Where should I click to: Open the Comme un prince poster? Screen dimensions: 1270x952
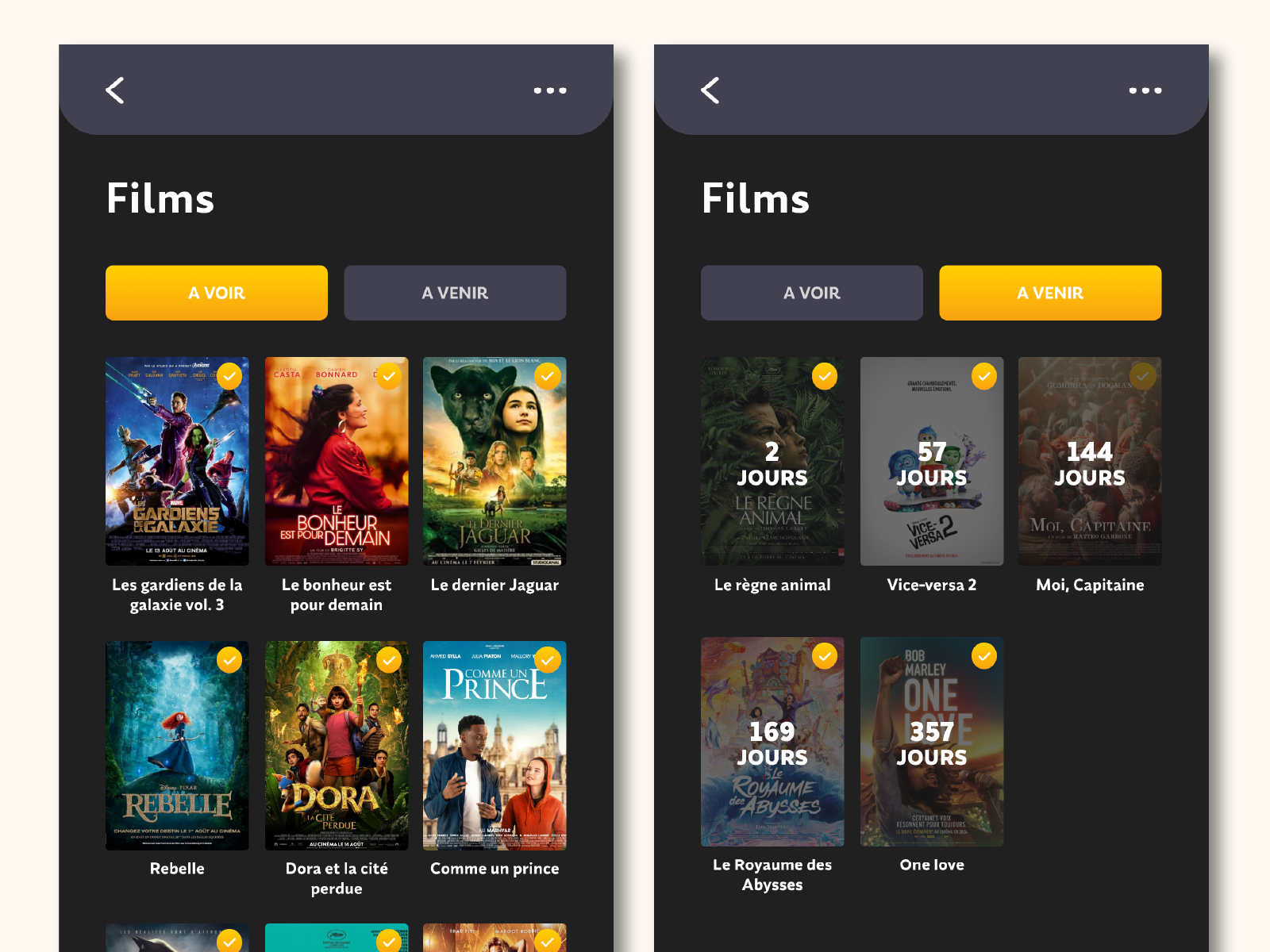point(495,745)
